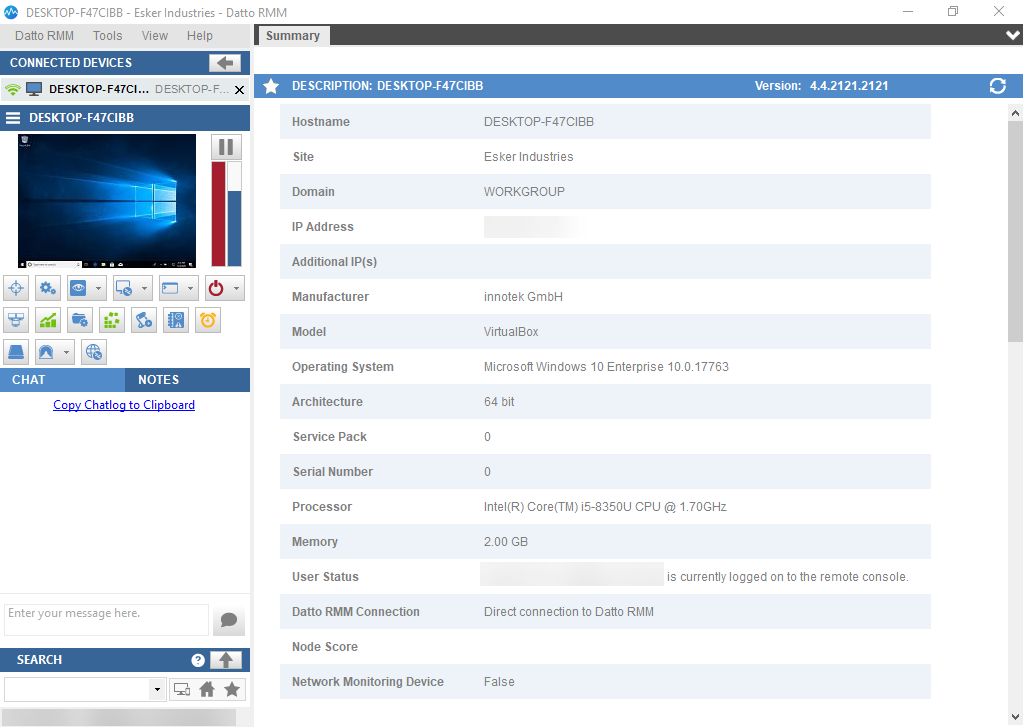Open hamburger menu beside DESKTOP-F47CIBB heading

pyautogui.click(x=12, y=118)
